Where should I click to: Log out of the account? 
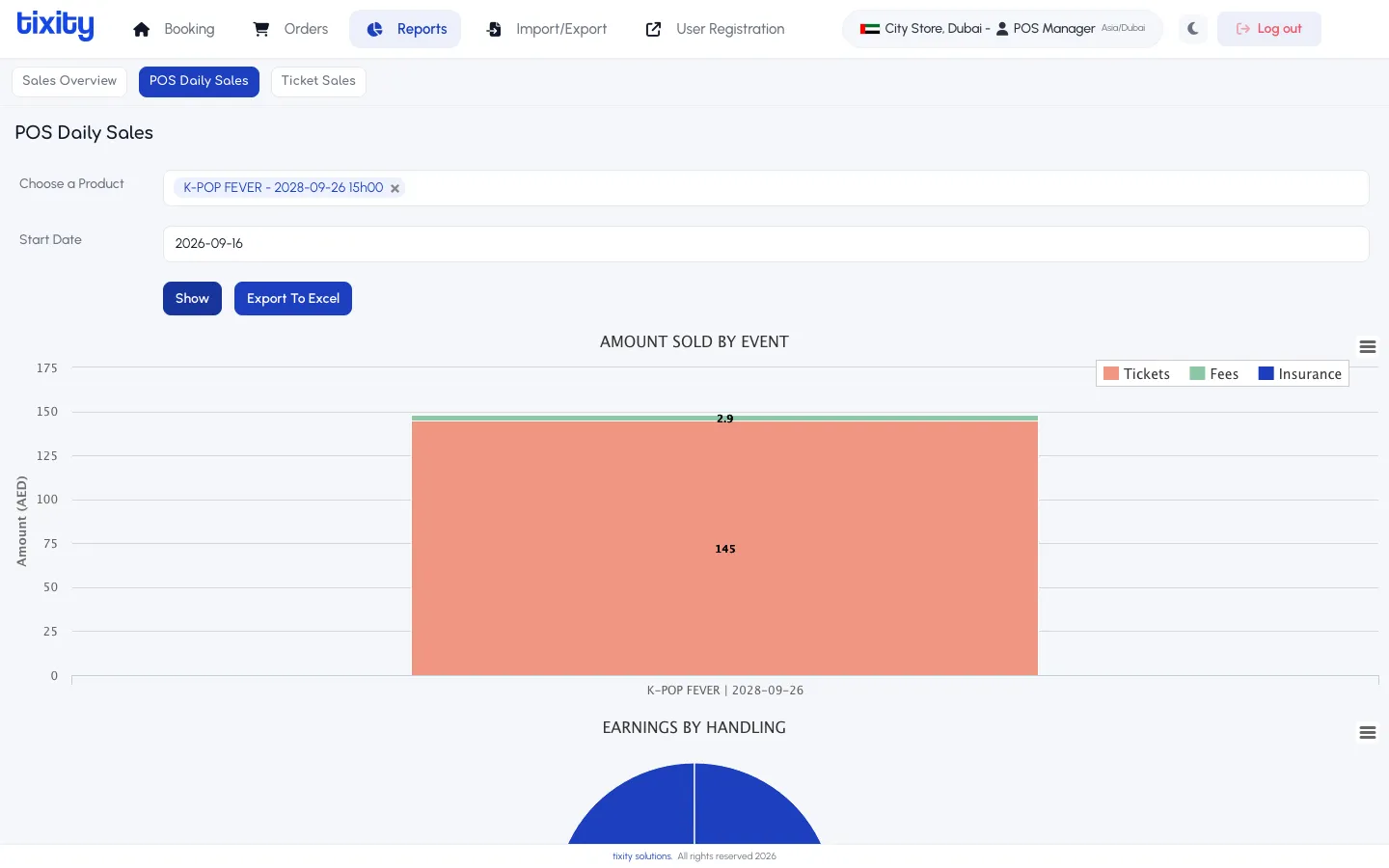pyautogui.click(x=1269, y=29)
